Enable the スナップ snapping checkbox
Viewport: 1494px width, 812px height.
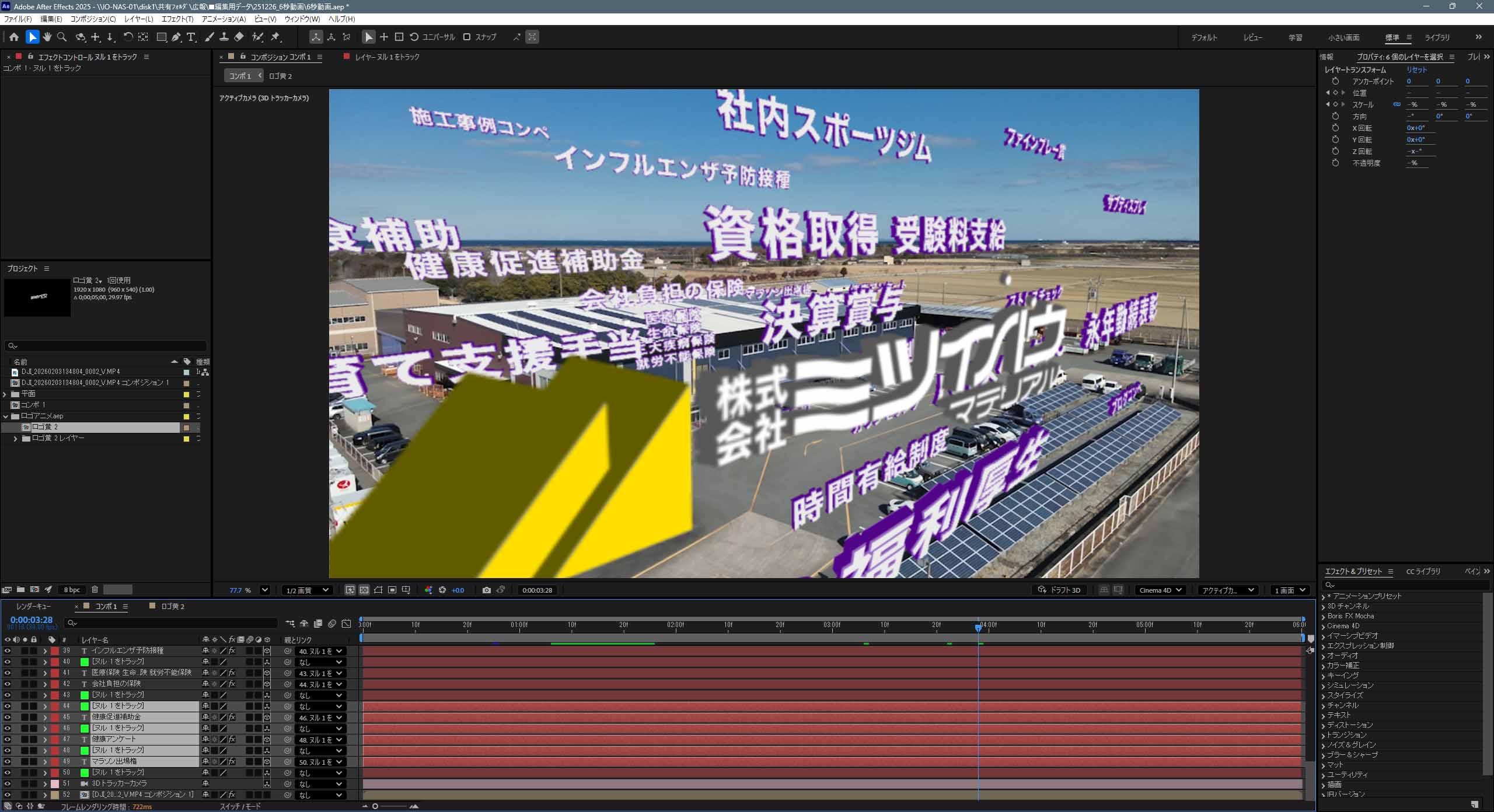[467, 37]
